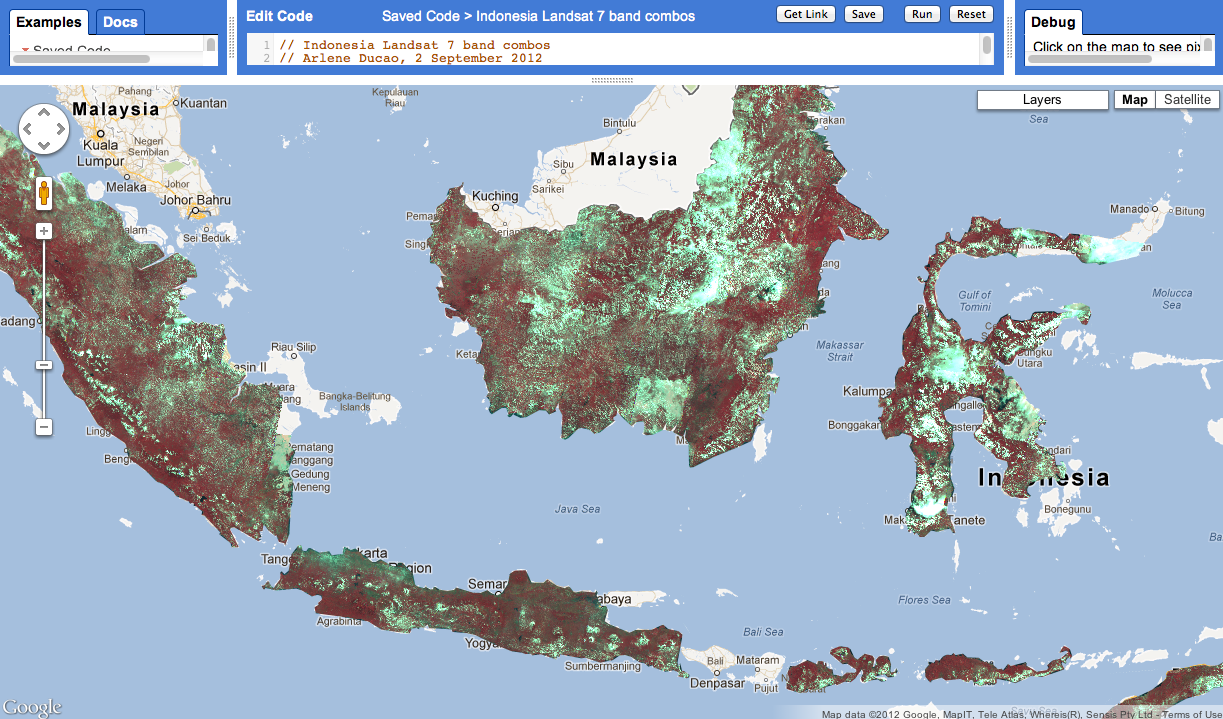The width and height of the screenshot is (1223, 719).
Task: Select the Examples tab
Action: [49, 22]
